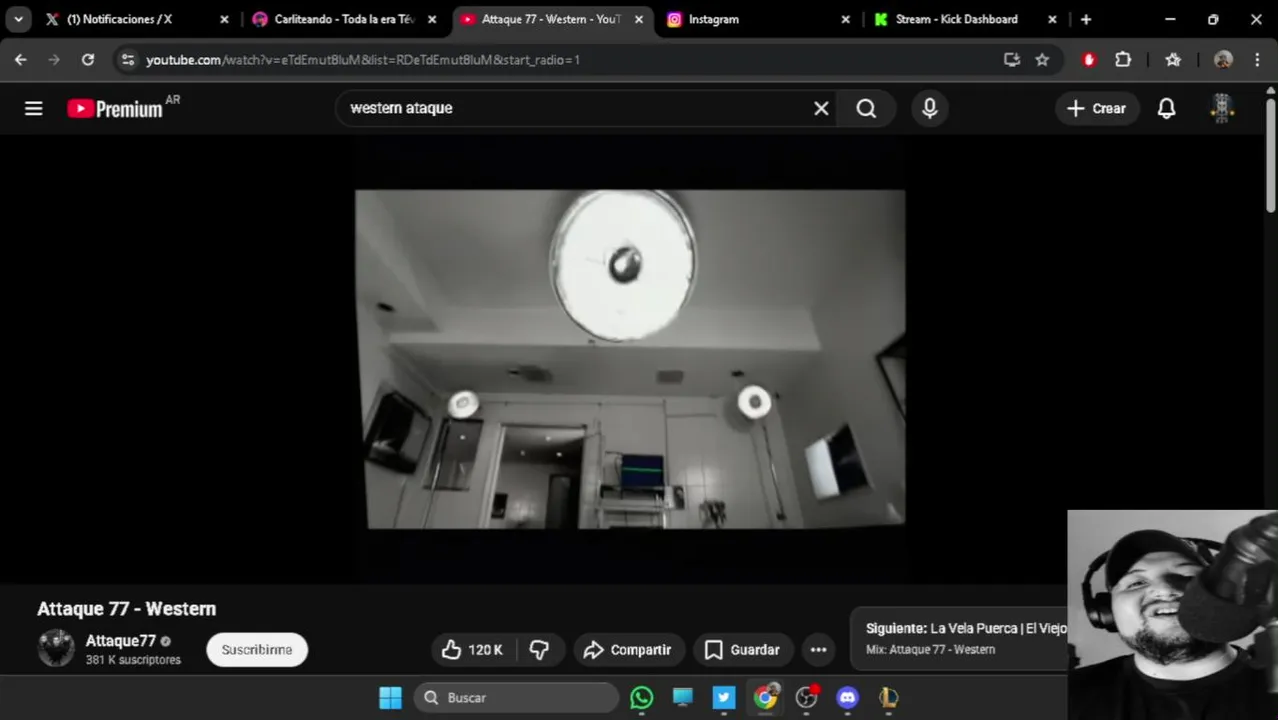View site information icon in address bar
The image size is (1278, 720).
click(x=127, y=60)
